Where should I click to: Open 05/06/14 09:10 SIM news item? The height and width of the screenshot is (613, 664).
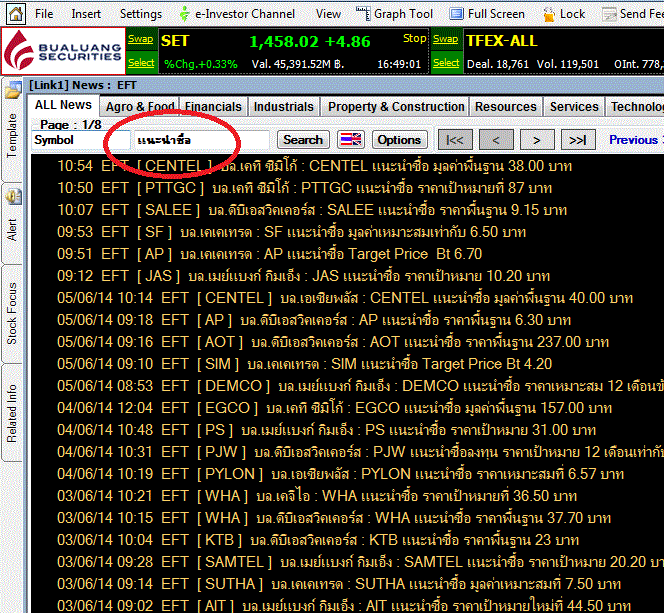[304, 364]
